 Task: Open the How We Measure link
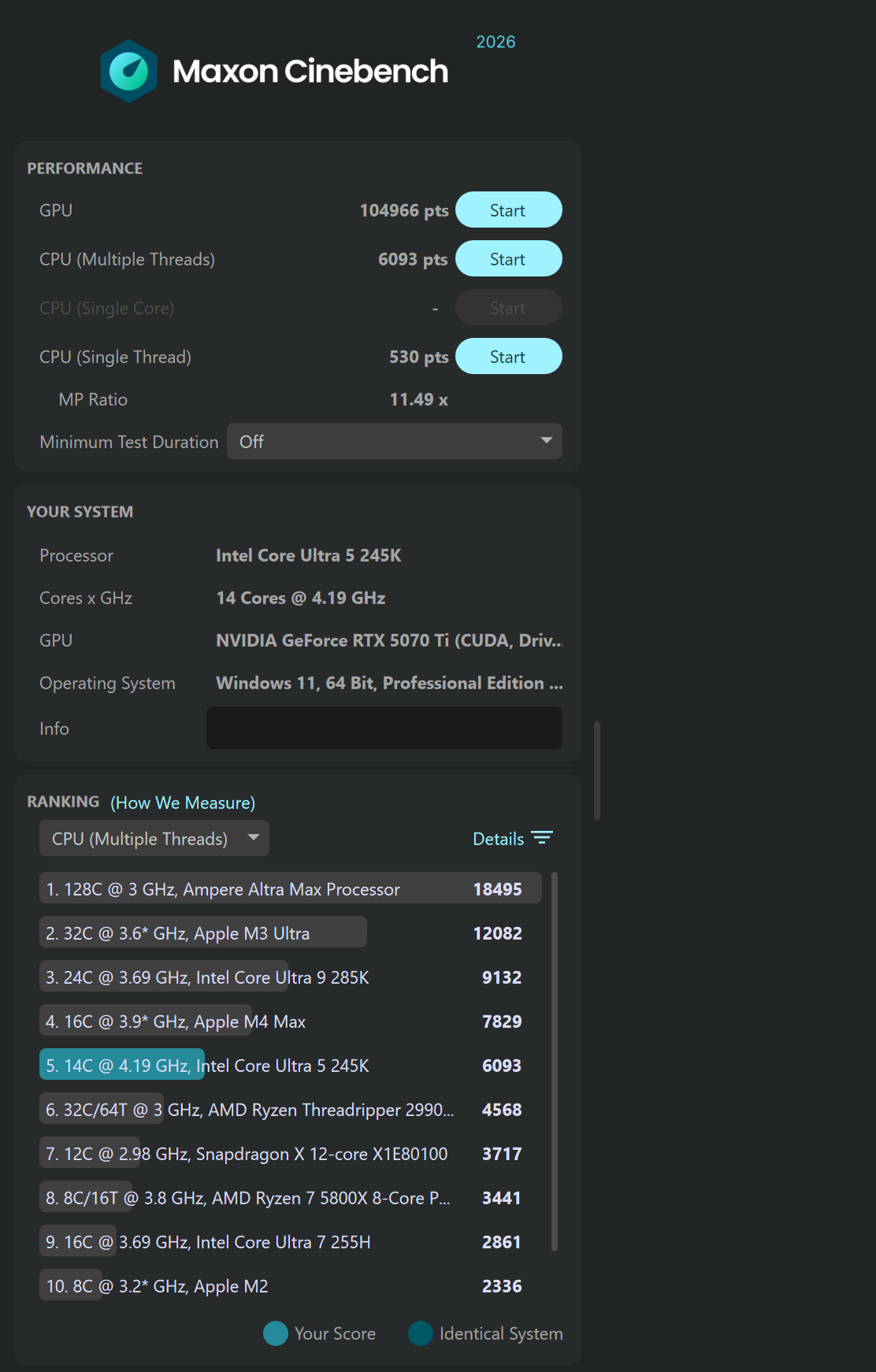coord(183,803)
